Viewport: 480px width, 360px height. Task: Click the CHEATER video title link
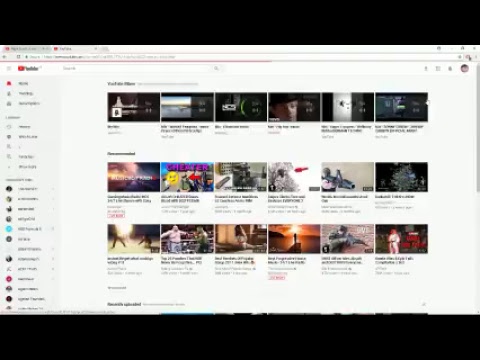(180, 199)
